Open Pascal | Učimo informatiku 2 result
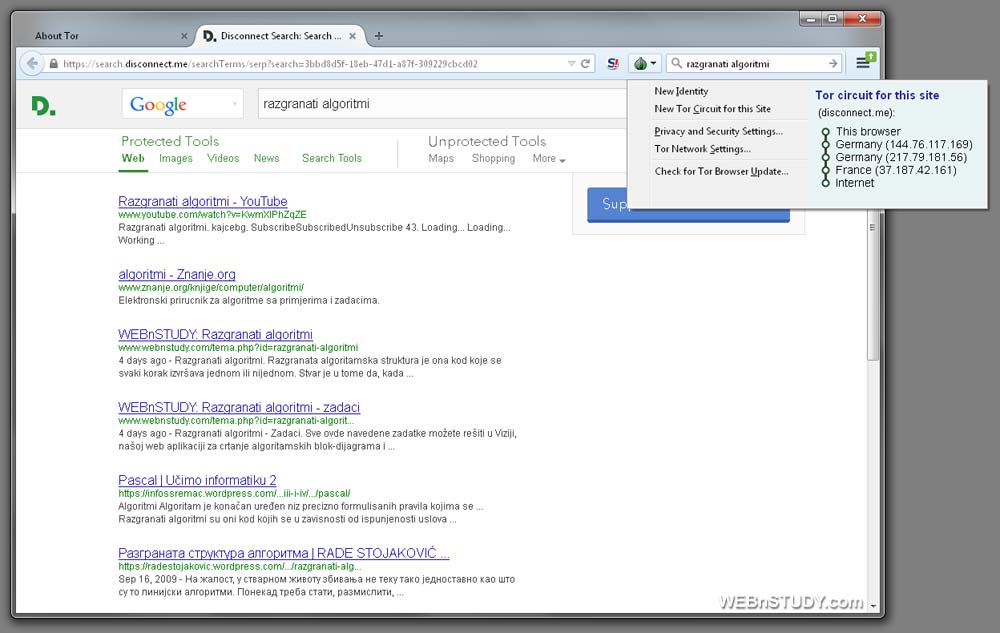 pyautogui.click(x=197, y=480)
